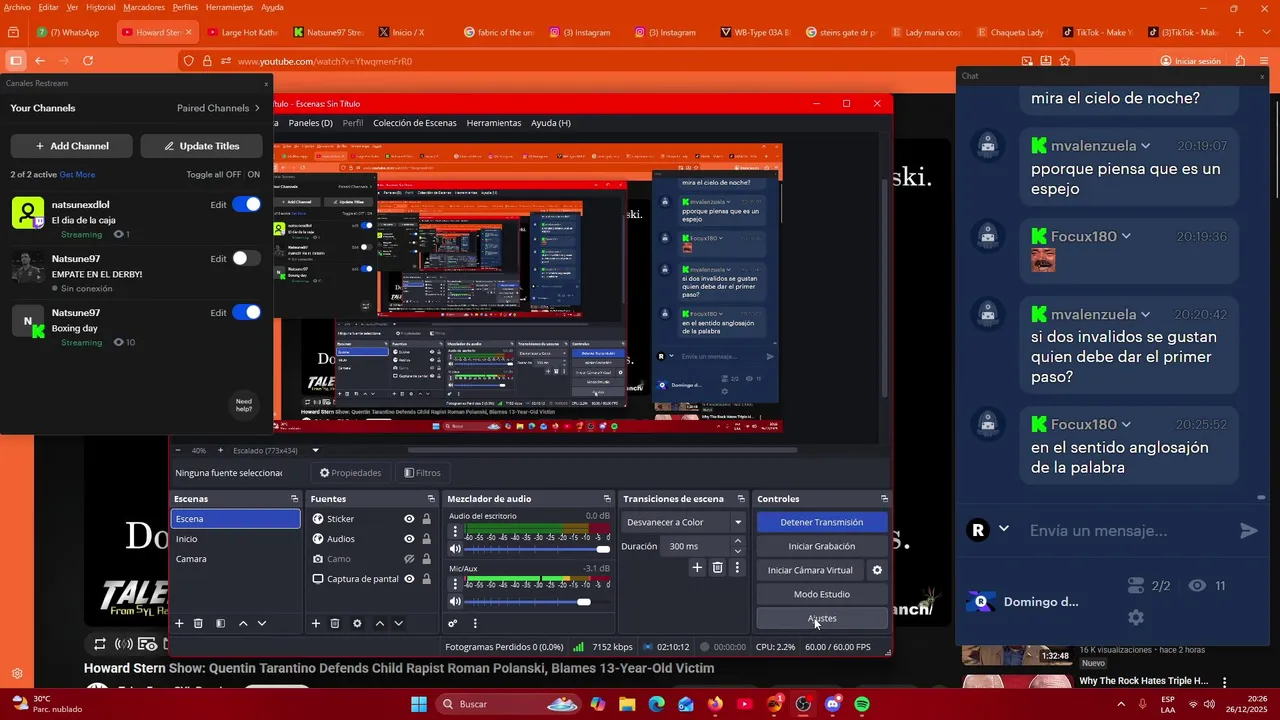This screenshot has width=1280, height=720.
Task: Toggle Natsune97 Boxing day channel switch
Action: pos(246,312)
